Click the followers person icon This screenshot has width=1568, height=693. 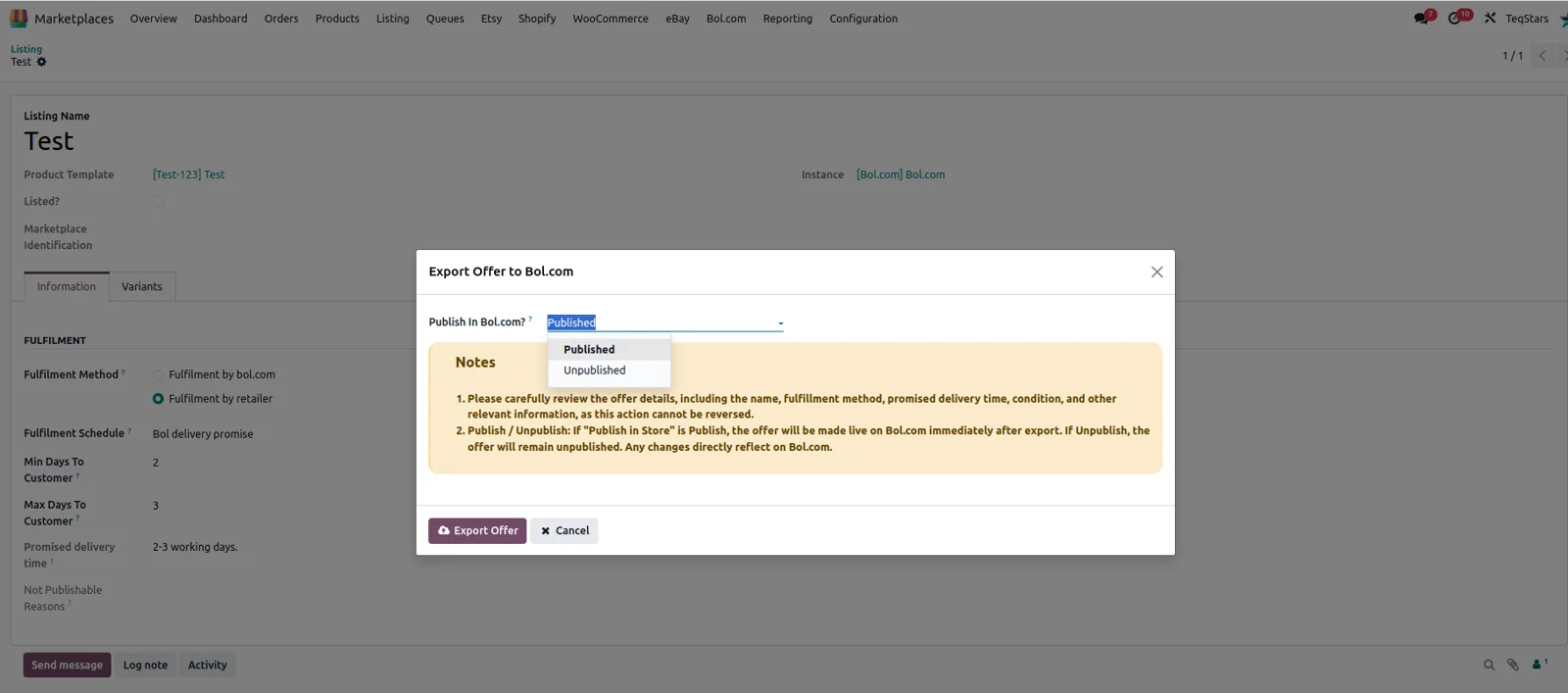(x=1538, y=665)
